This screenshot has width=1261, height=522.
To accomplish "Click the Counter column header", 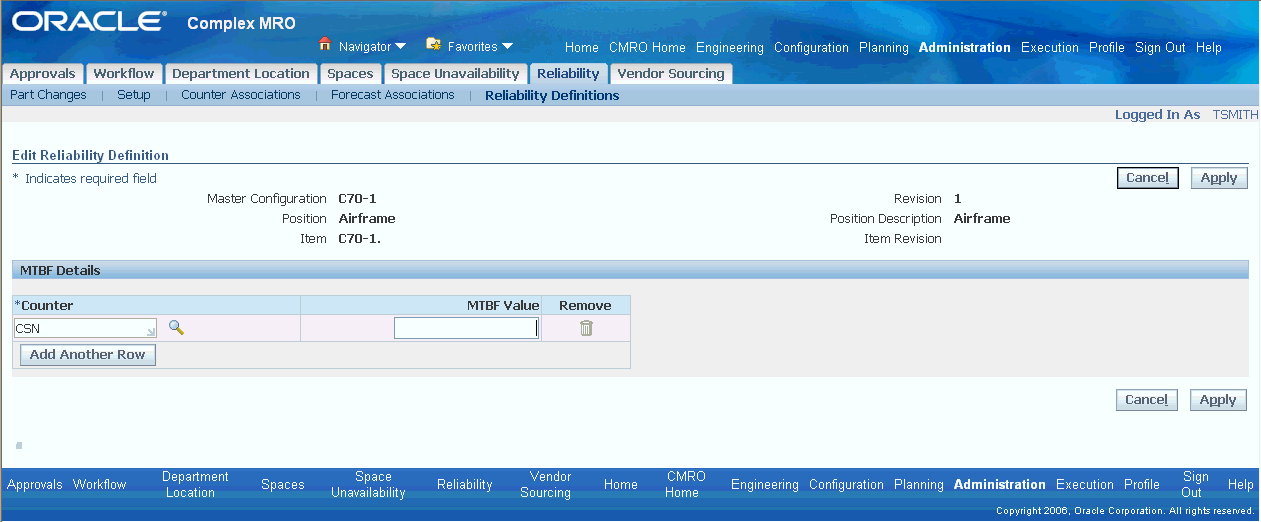I will (44, 305).
